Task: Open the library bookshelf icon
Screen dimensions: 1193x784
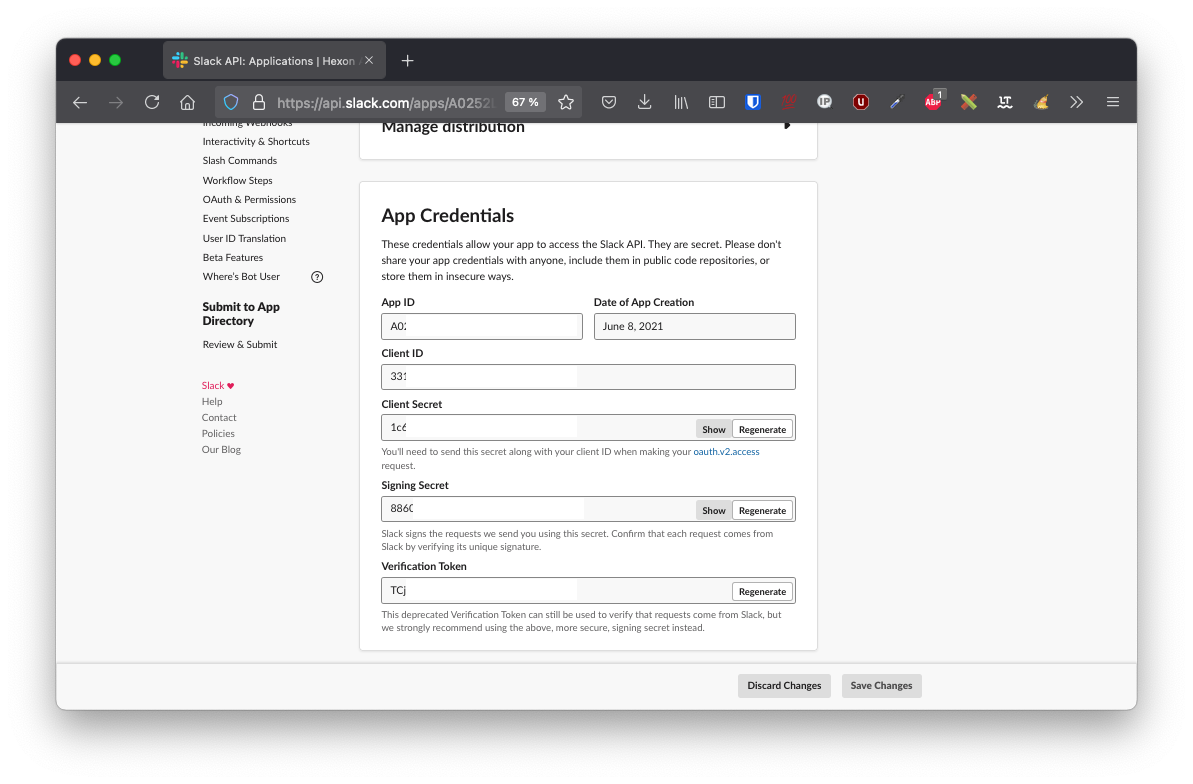Action: (681, 102)
